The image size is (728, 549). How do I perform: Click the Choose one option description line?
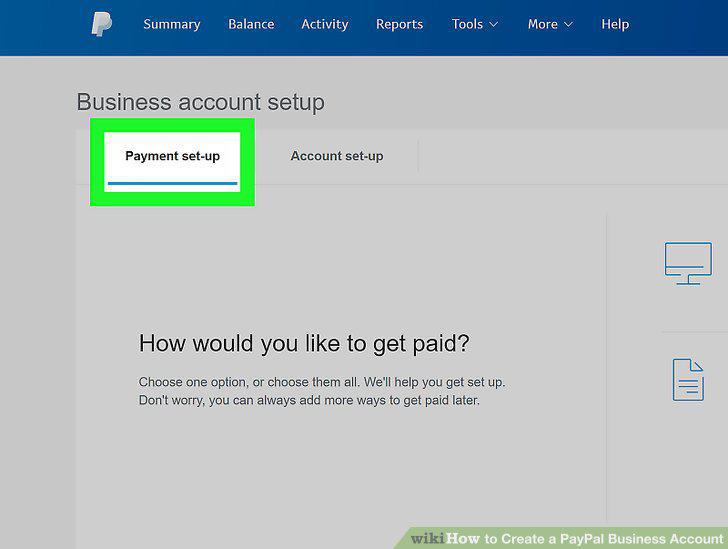point(322,382)
